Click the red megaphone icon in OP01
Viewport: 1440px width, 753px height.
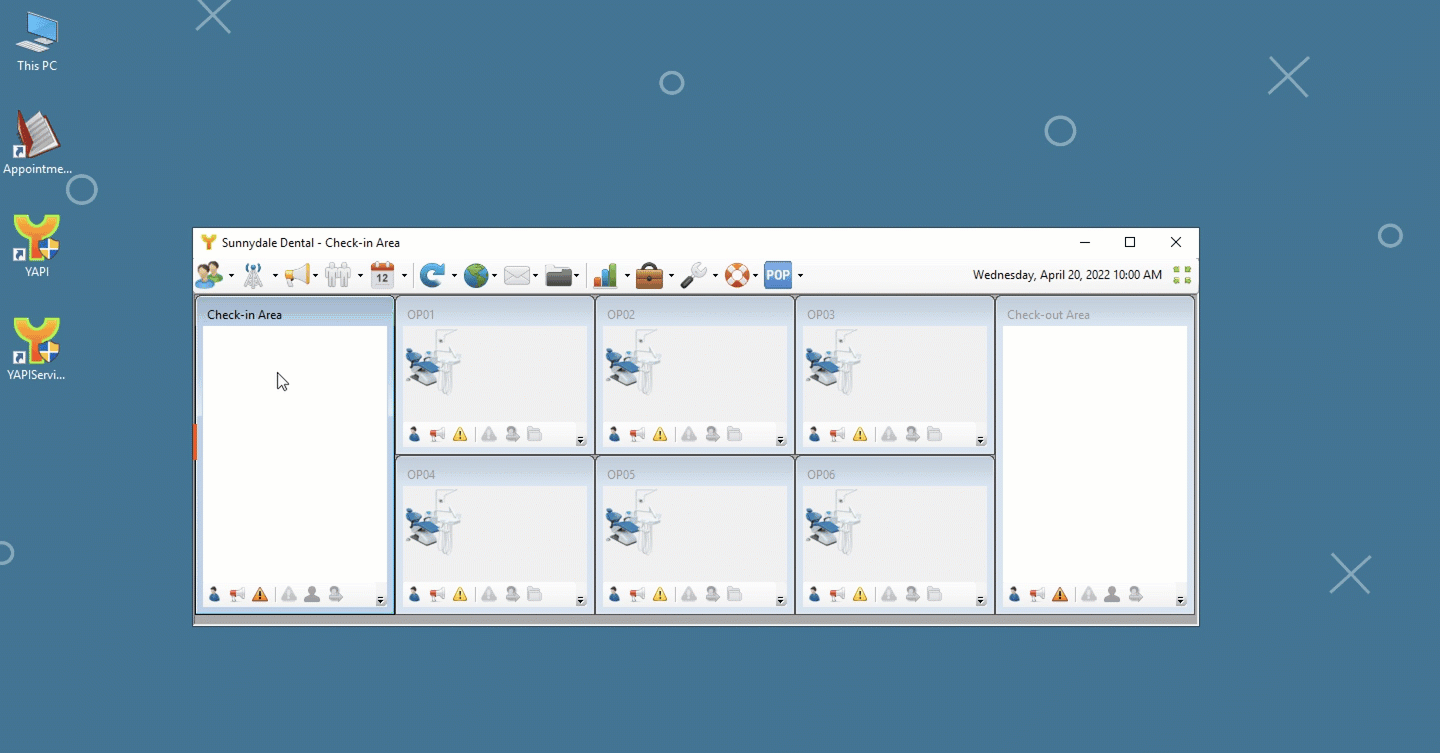click(437, 434)
